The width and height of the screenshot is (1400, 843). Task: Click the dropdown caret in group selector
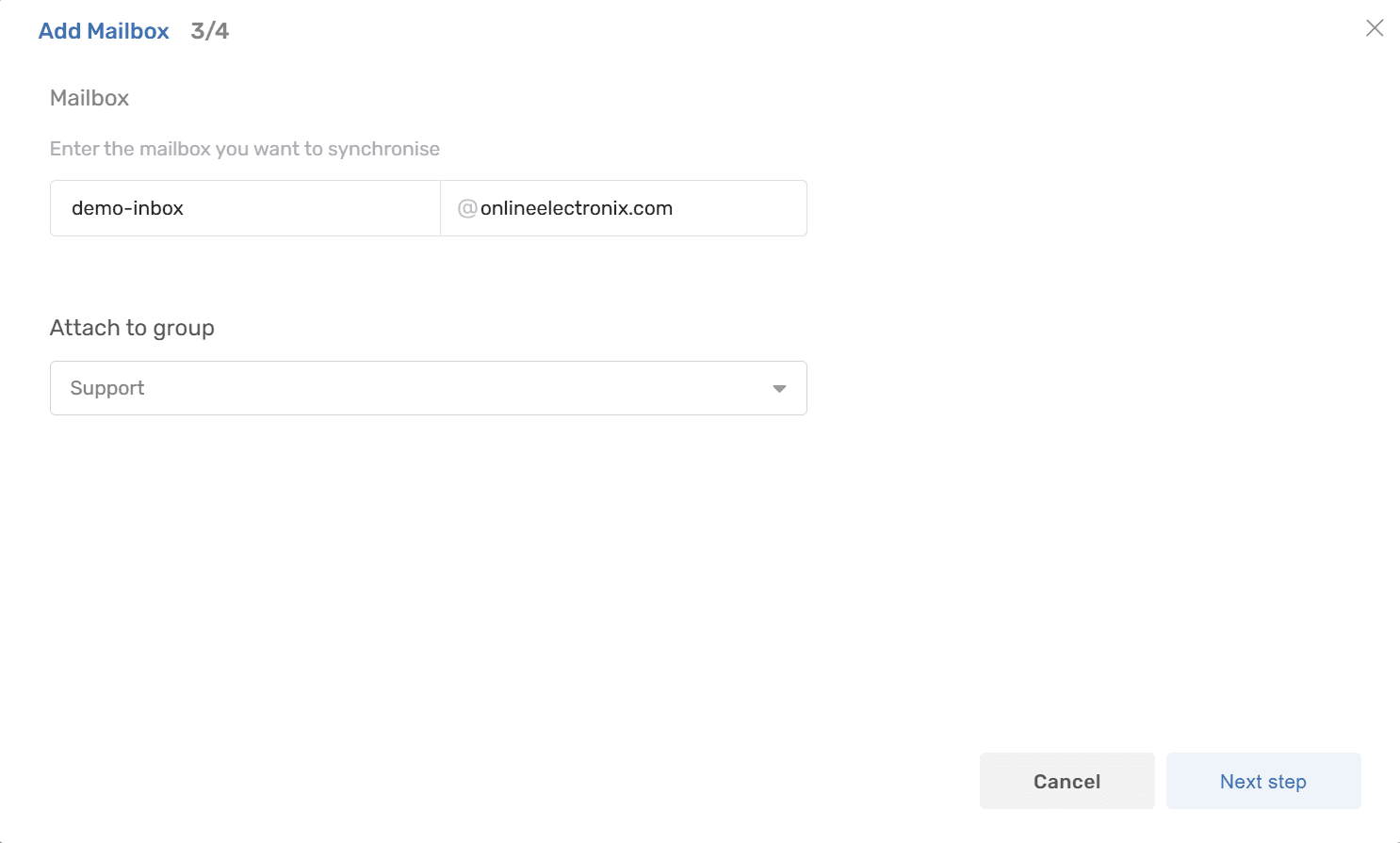pyautogui.click(x=779, y=389)
